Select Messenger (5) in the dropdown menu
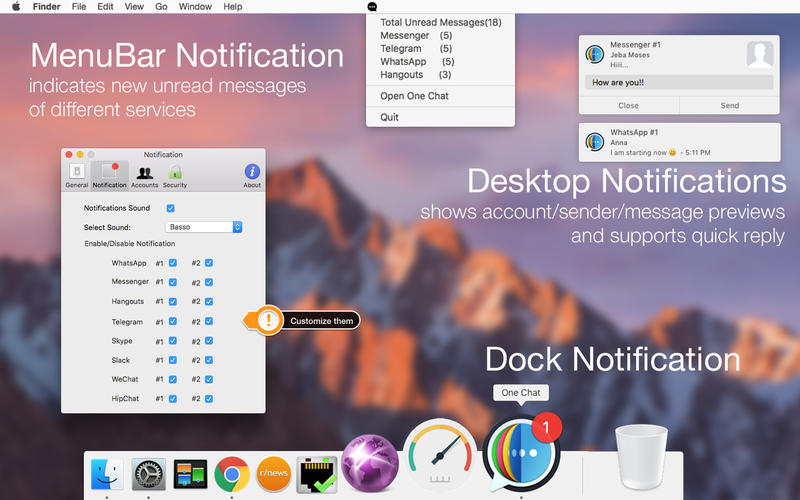Screen dimensions: 800x500 (440, 35)
